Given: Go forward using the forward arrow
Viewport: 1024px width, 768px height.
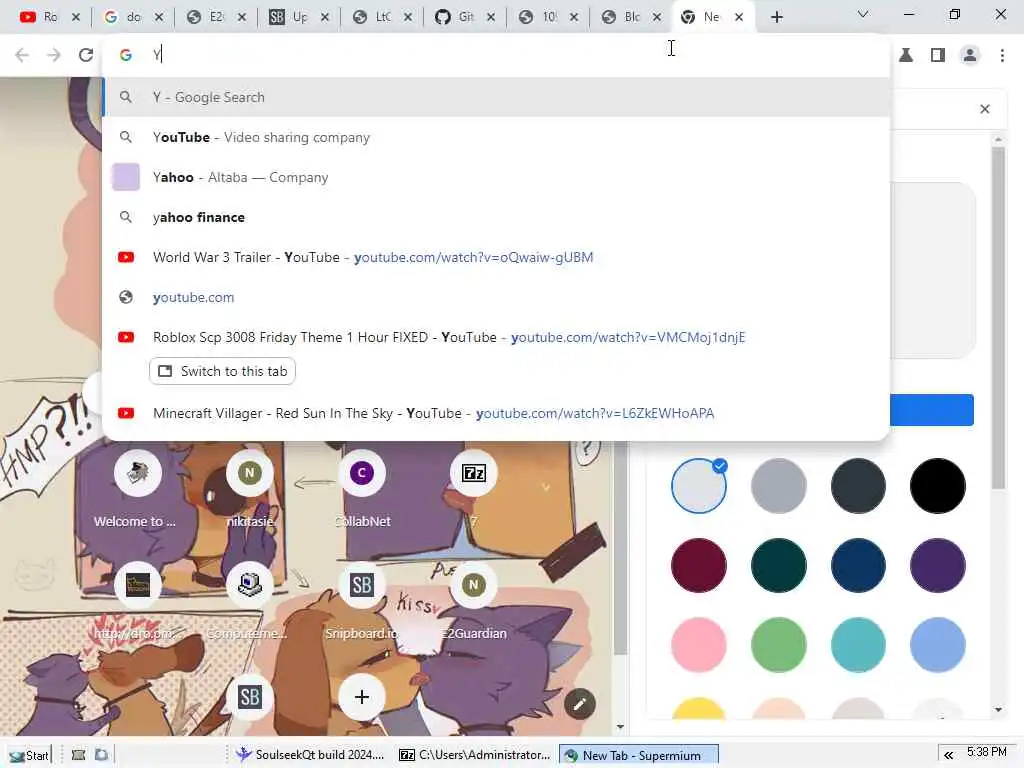Looking at the screenshot, I should coord(54,55).
